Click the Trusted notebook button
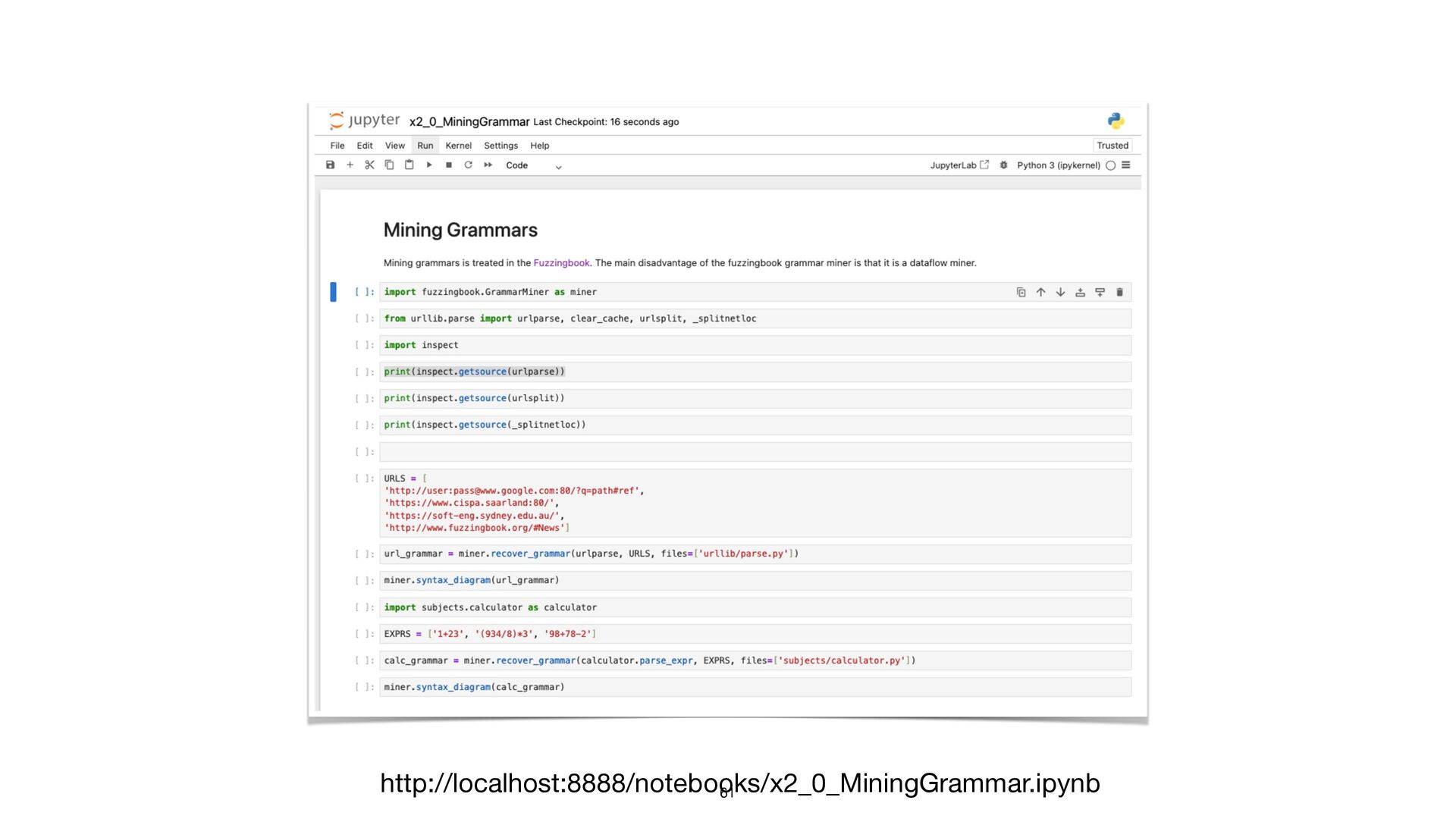Viewport: 1456px width, 819px height. (1112, 146)
